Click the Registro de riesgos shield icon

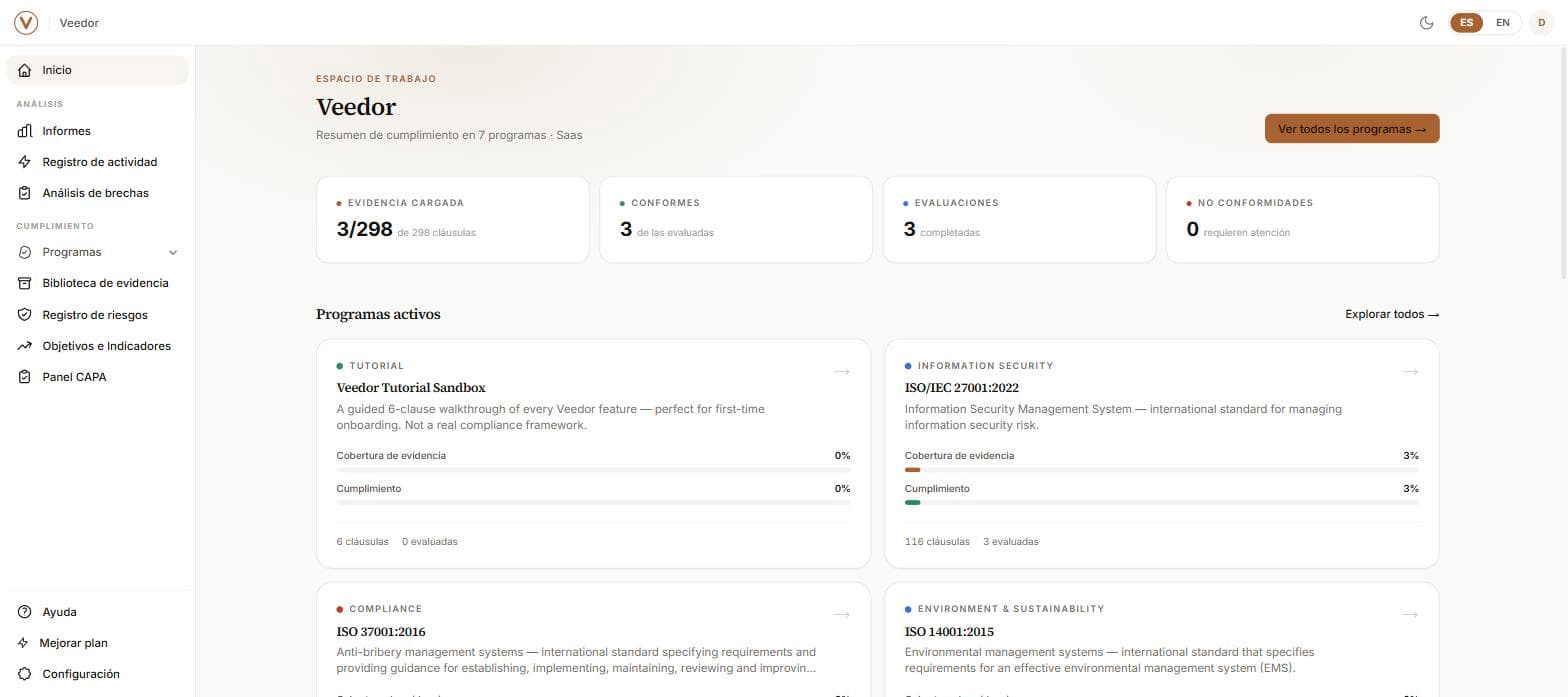click(x=25, y=315)
